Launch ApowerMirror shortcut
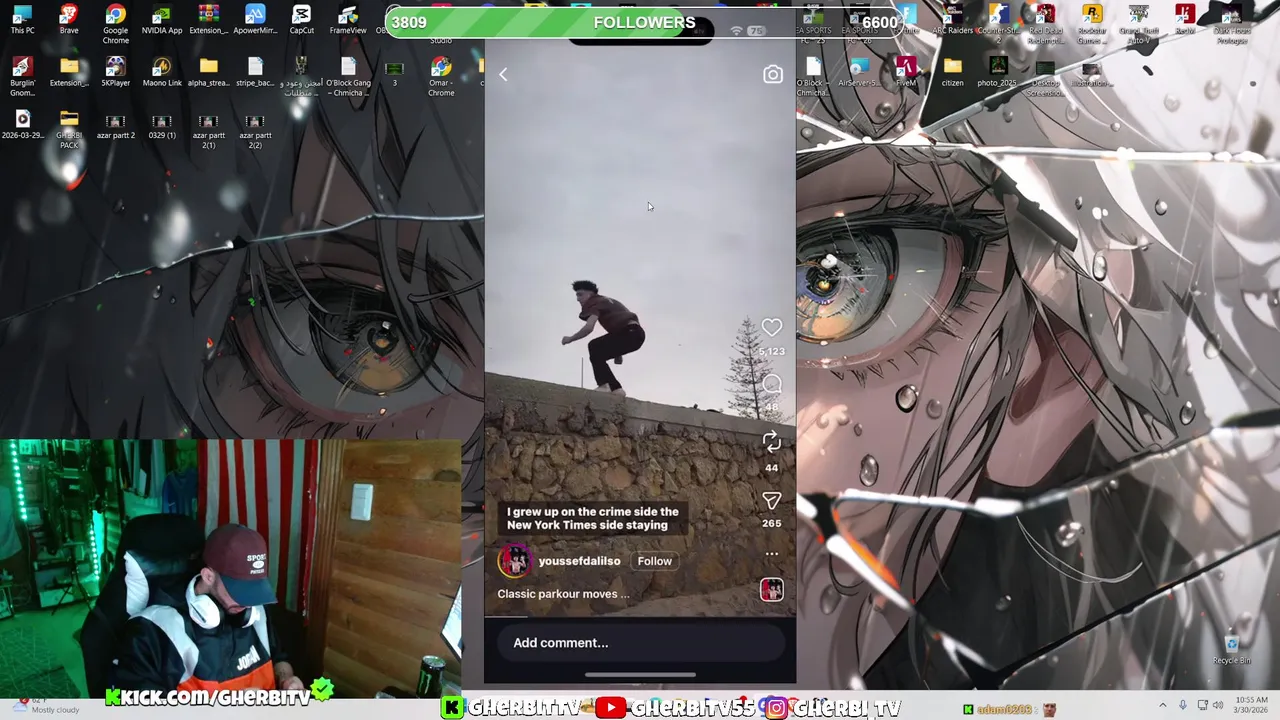Screen dimensions: 1280x720 255,19
